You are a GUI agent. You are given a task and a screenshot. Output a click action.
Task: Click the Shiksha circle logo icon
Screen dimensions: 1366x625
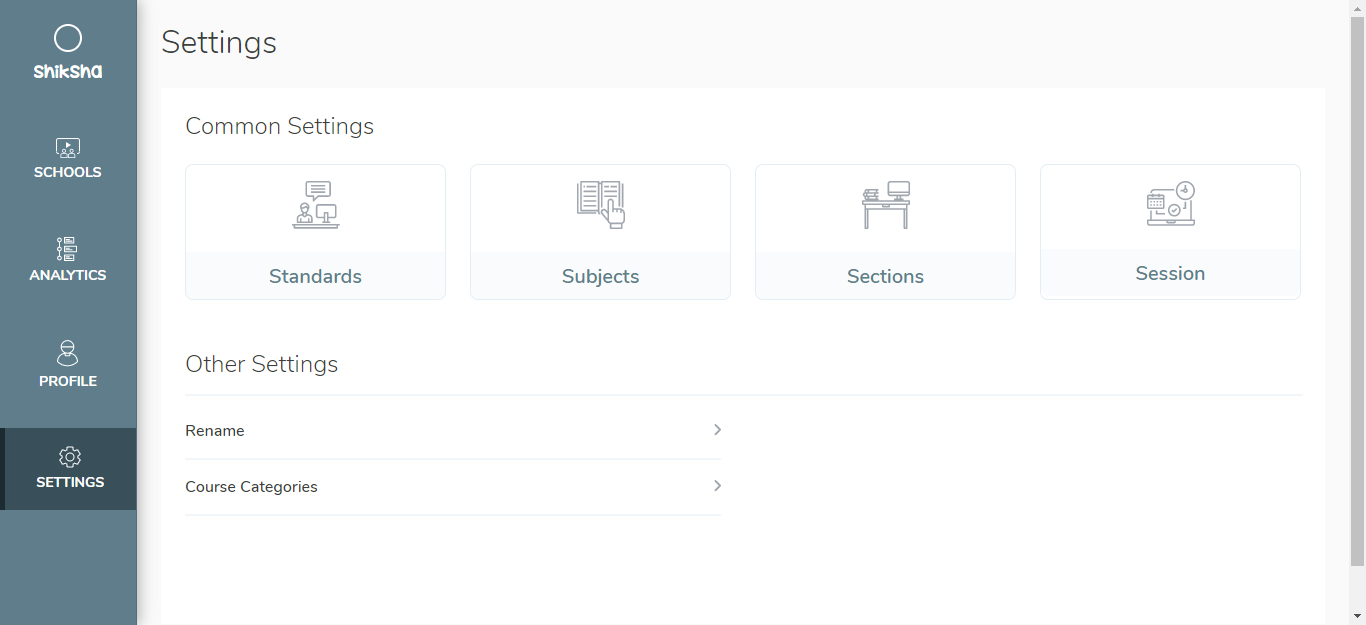[x=68, y=39]
